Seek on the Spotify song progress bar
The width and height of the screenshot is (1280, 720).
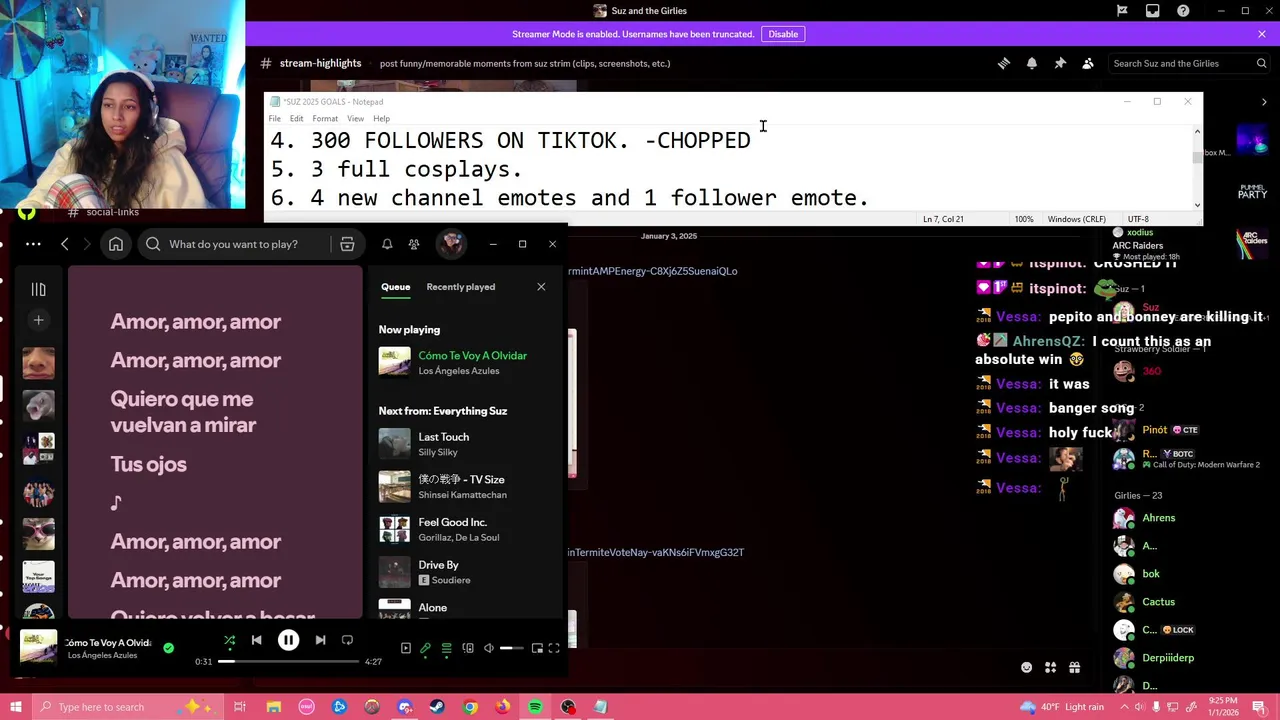coord(289,661)
